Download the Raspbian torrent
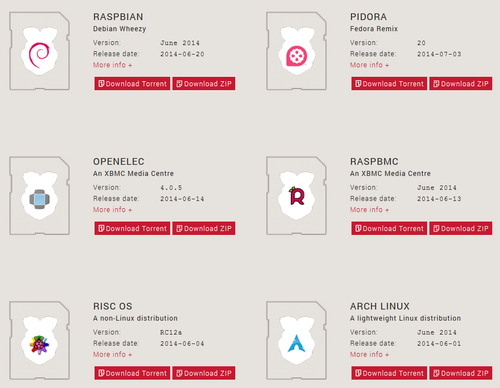This screenshot has width=500, height=388. pyautogui.click(x=132, y=84)
